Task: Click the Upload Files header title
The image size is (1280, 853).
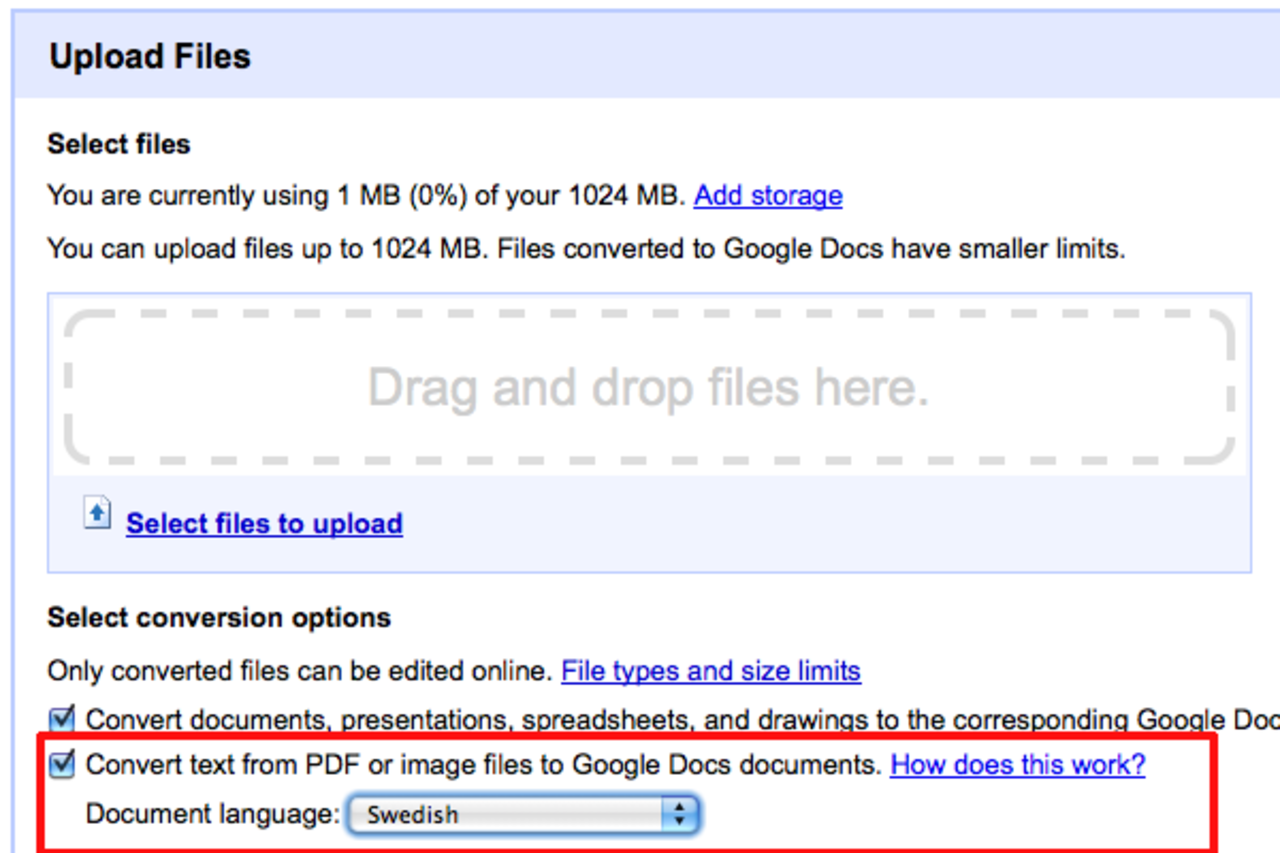Action: coord(150,56)
